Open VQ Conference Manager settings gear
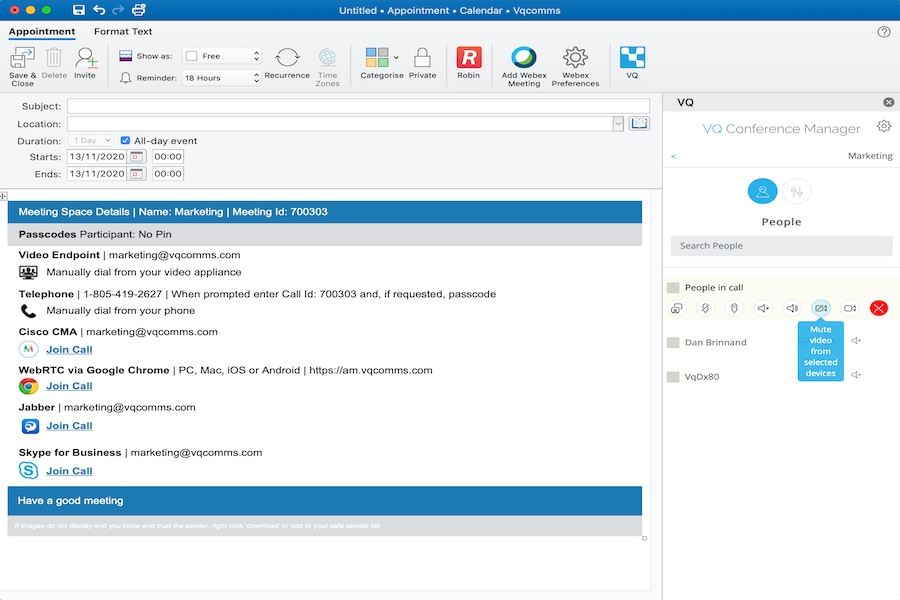 (x=884, y=126)
